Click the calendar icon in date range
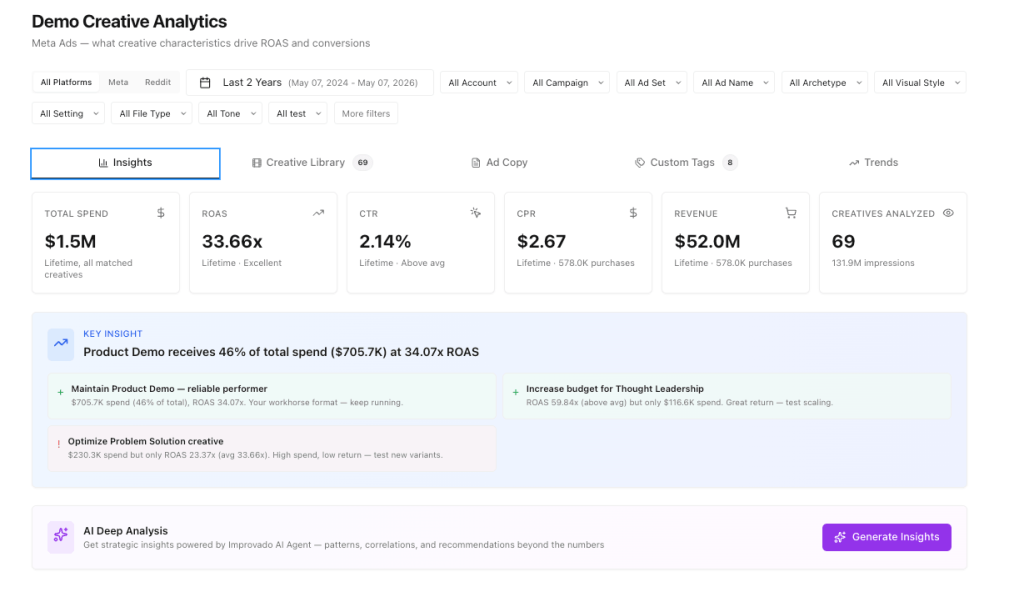The image size is (1024, 592). 205,83
